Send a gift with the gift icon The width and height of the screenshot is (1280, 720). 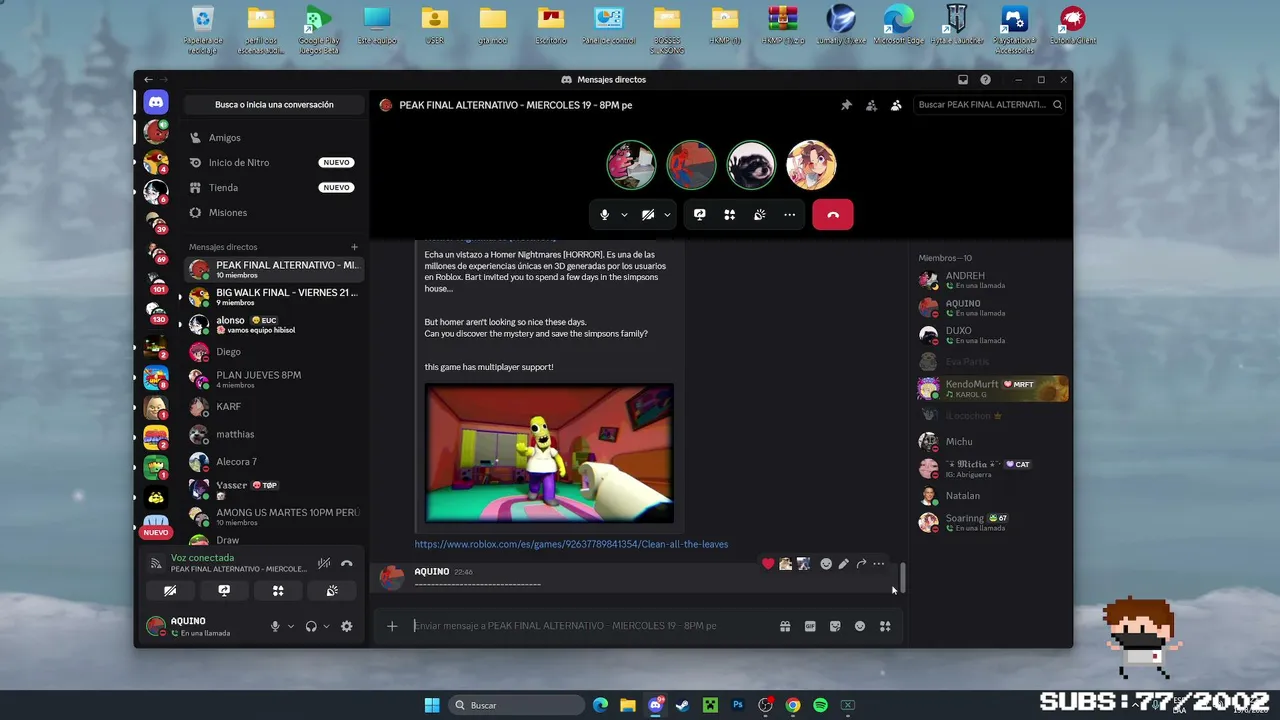[x=785, y=626]
